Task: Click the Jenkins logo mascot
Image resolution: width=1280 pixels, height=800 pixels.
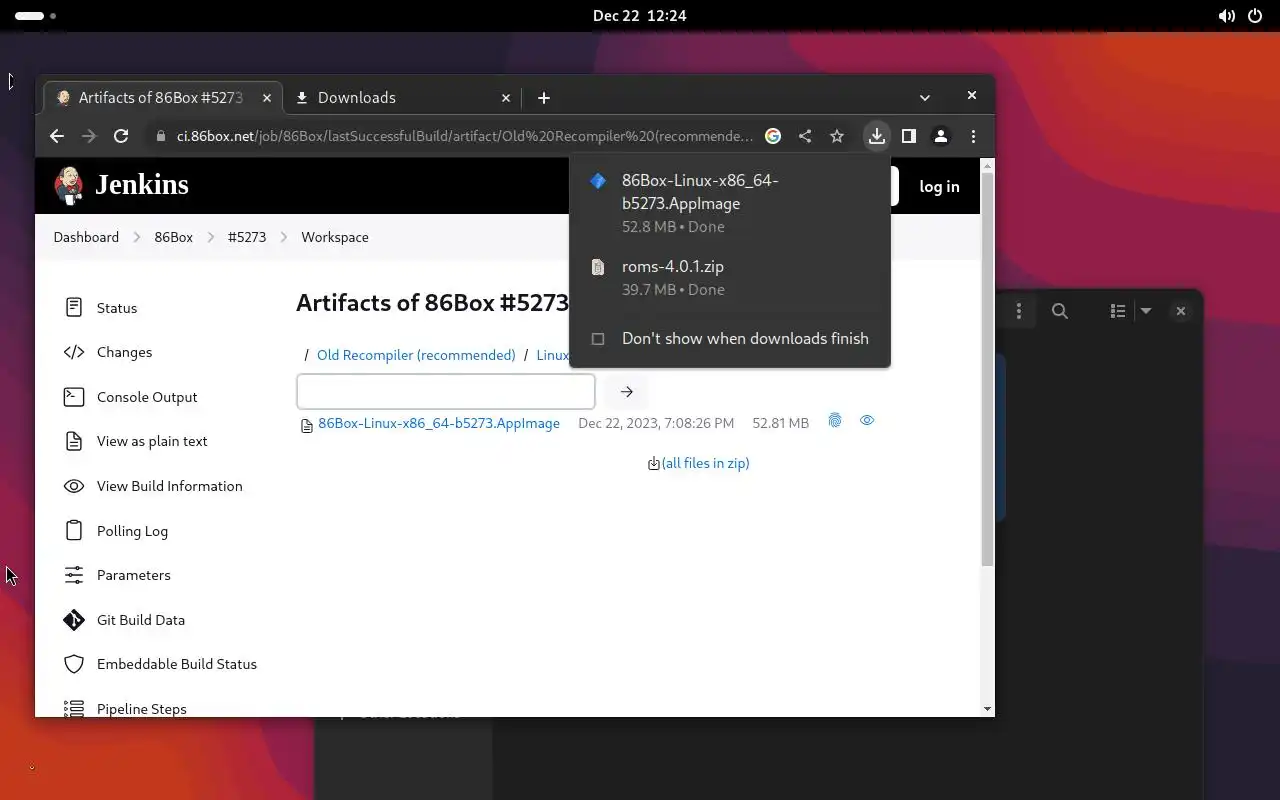Action: tap(69, 185)
